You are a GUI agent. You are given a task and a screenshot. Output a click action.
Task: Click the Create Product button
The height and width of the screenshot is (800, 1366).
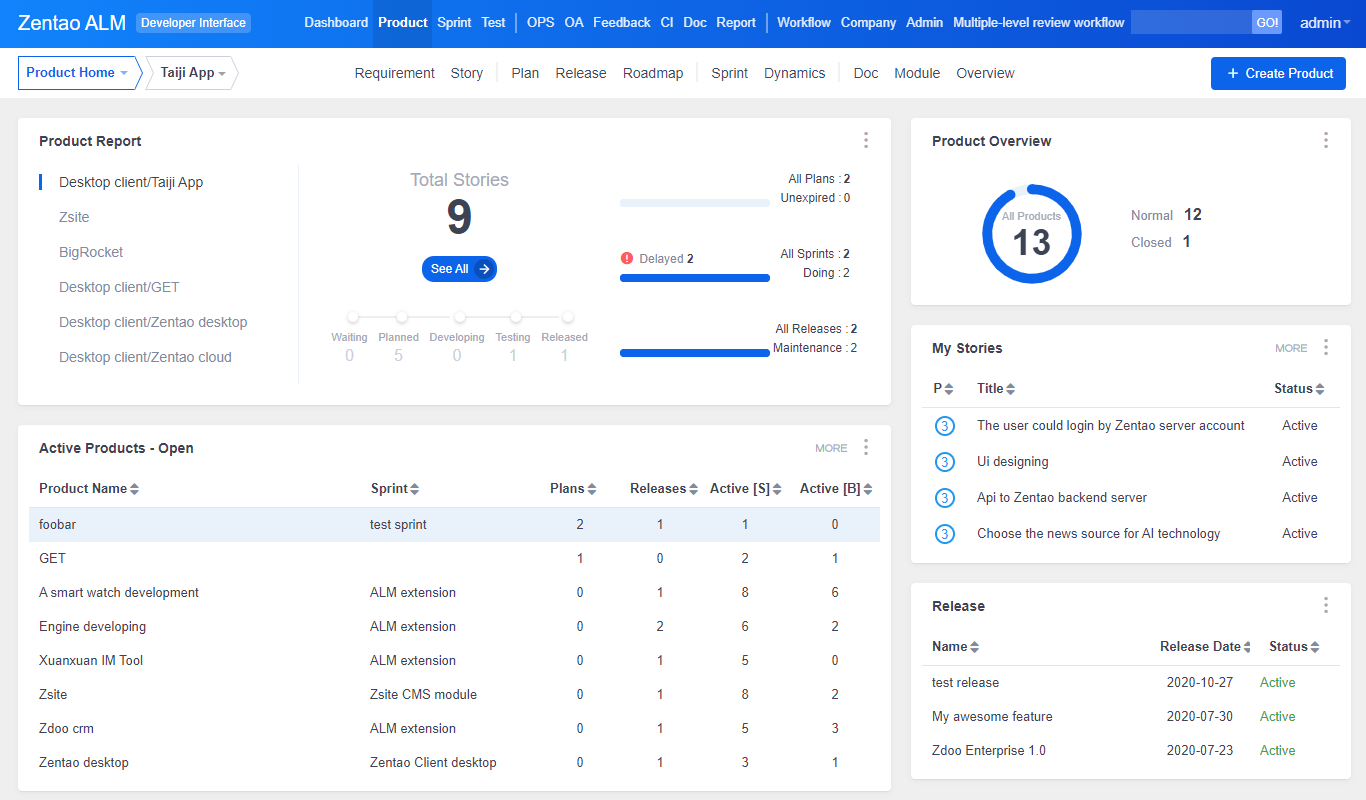point(1278,73)
